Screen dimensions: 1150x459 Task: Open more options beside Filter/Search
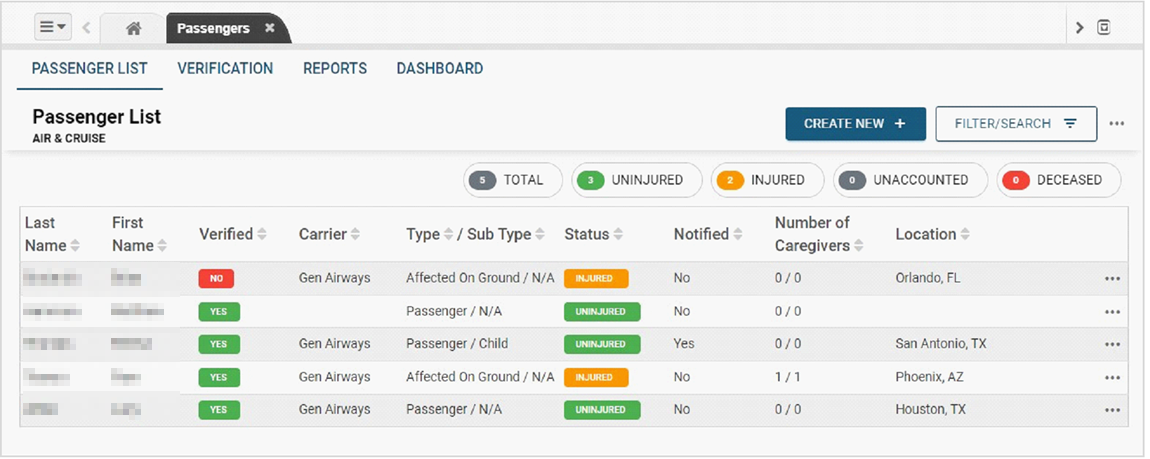pyautogui.click(x=1117, y=124)
